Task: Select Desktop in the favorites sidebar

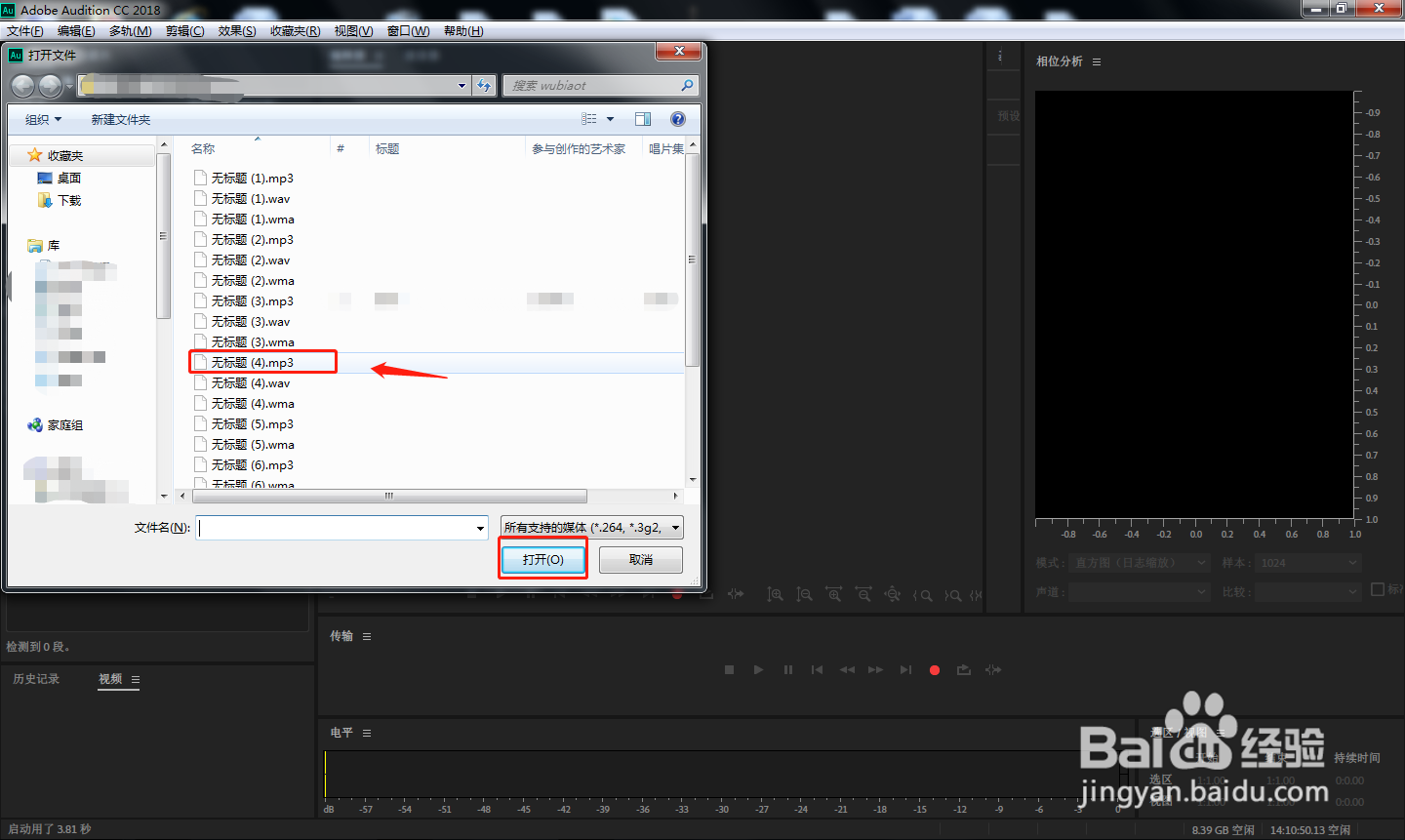Action: 59,178
